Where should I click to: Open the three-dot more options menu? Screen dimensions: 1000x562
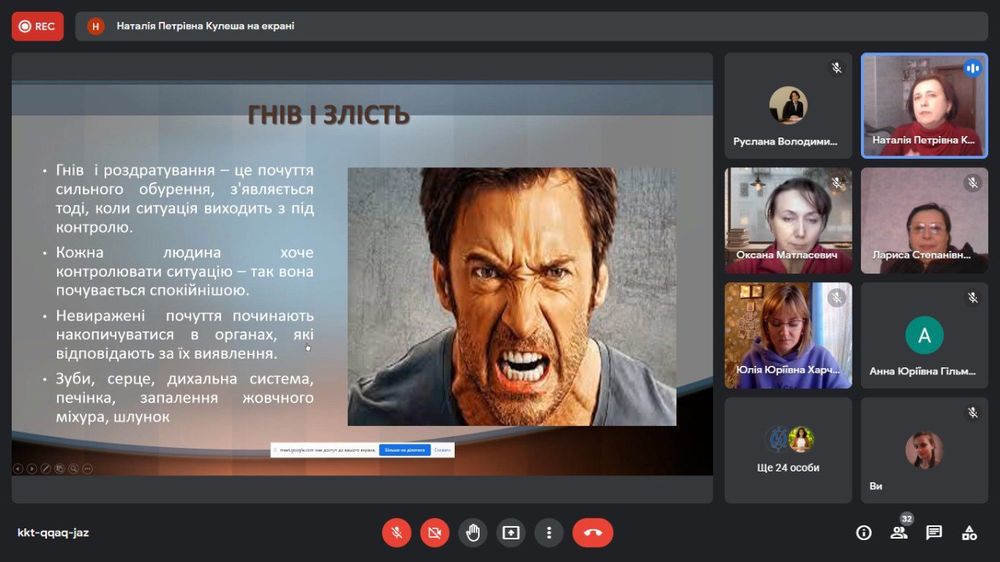tap(548, 533)
